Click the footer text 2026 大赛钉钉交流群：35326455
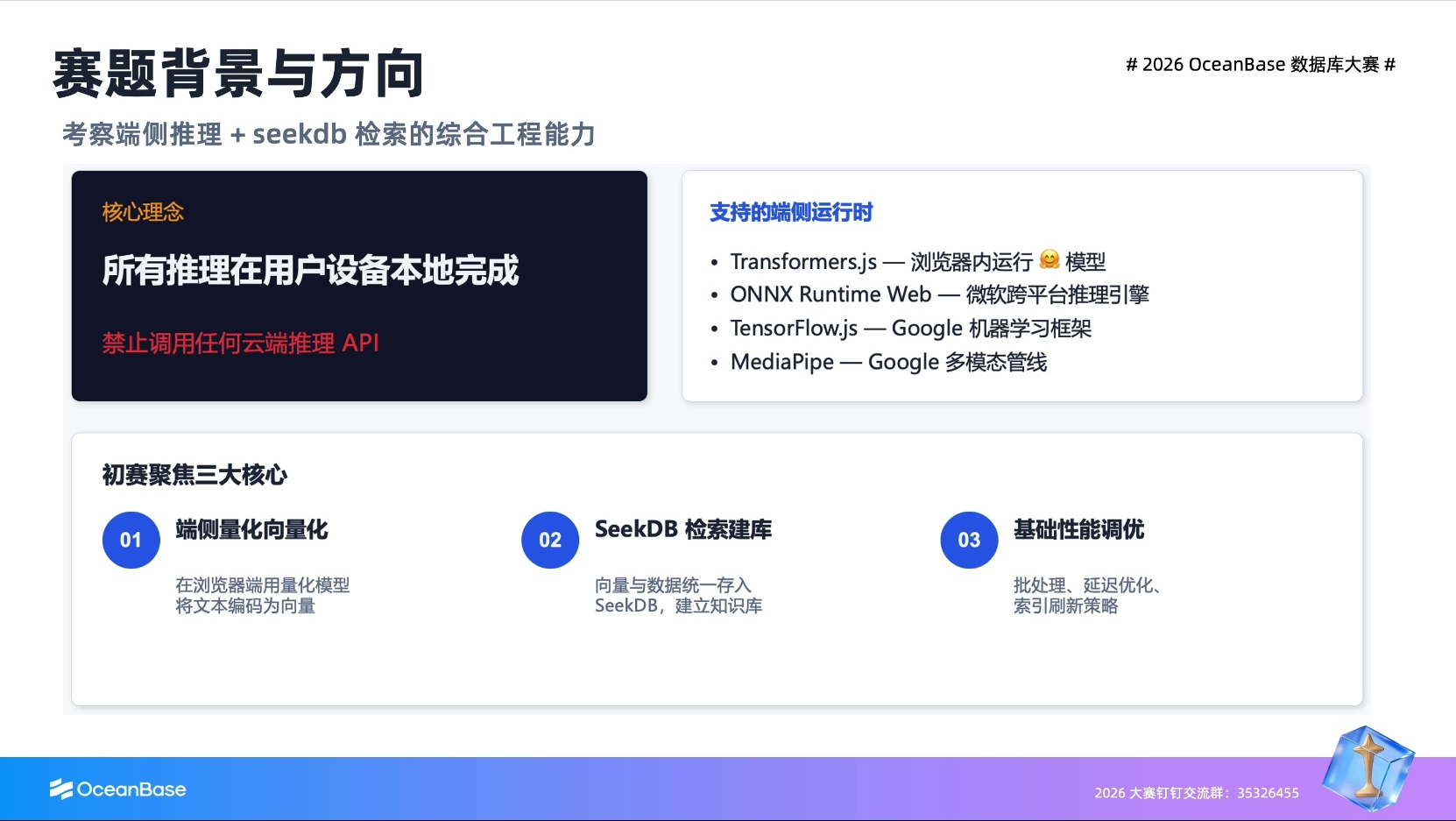The image size is (1456, 821). (1197, 793)
